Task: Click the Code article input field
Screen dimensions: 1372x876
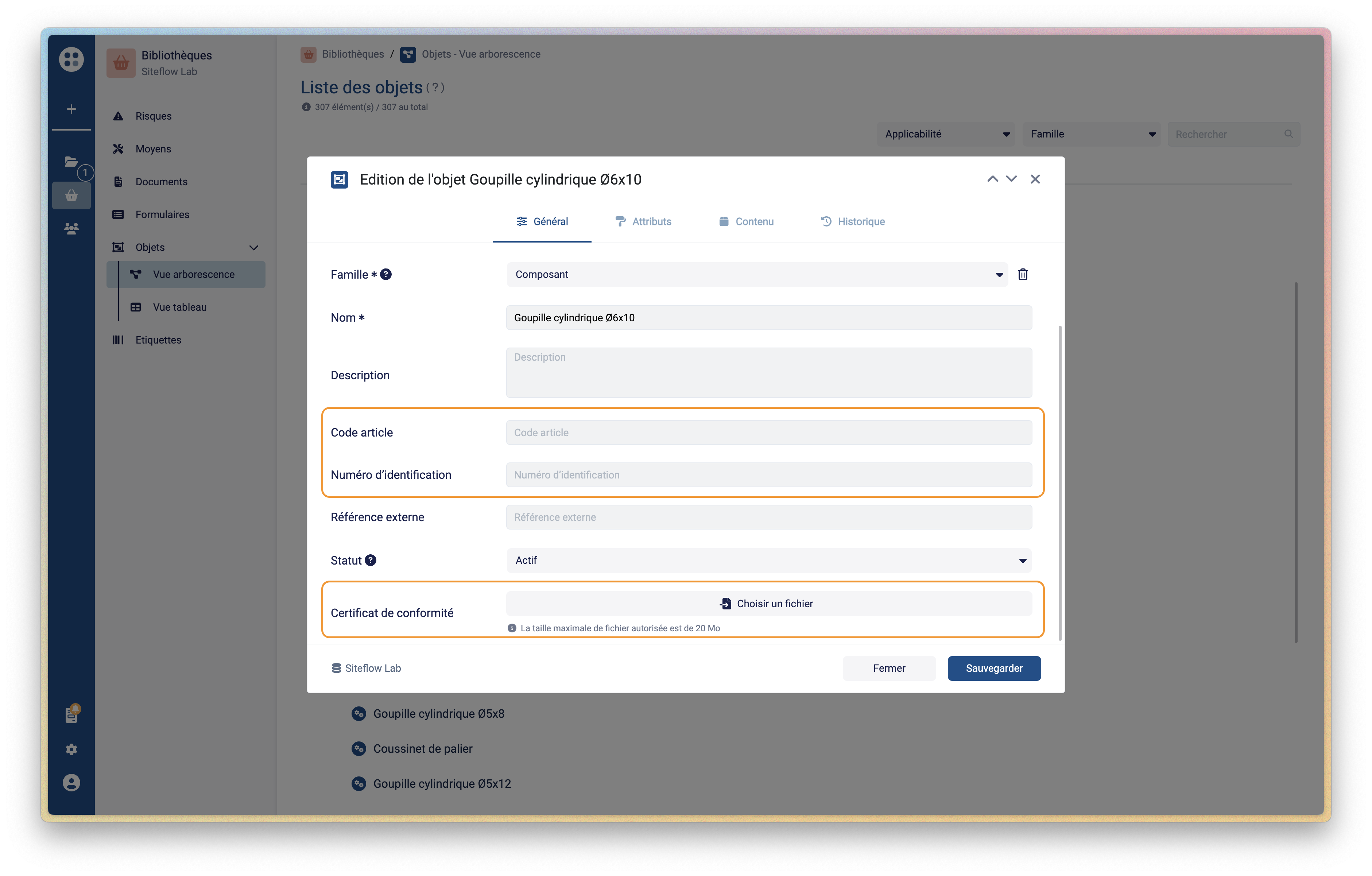Action: (769, 433)
